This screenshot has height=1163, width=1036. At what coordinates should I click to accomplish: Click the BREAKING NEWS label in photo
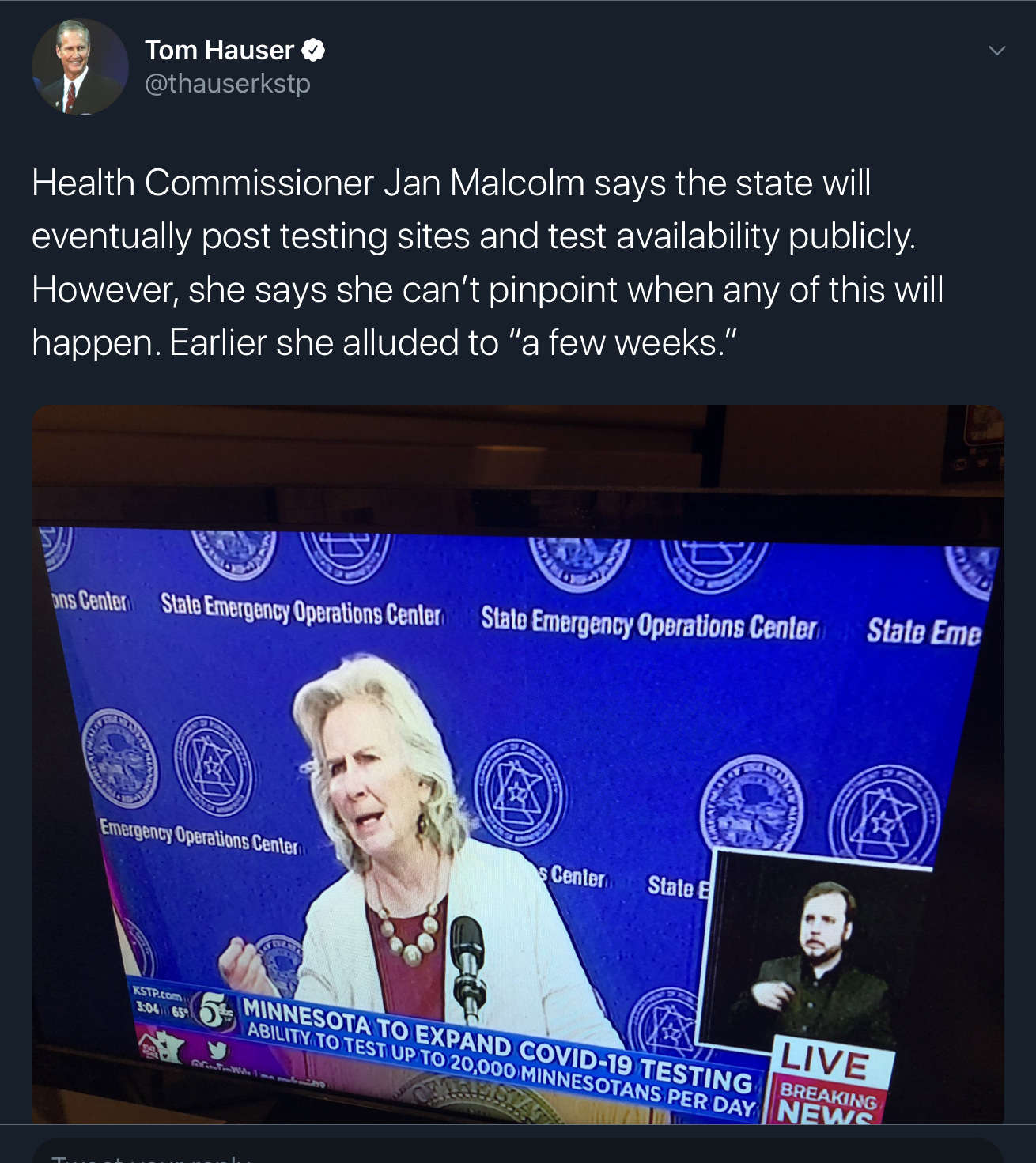(x=826, y=1103)
